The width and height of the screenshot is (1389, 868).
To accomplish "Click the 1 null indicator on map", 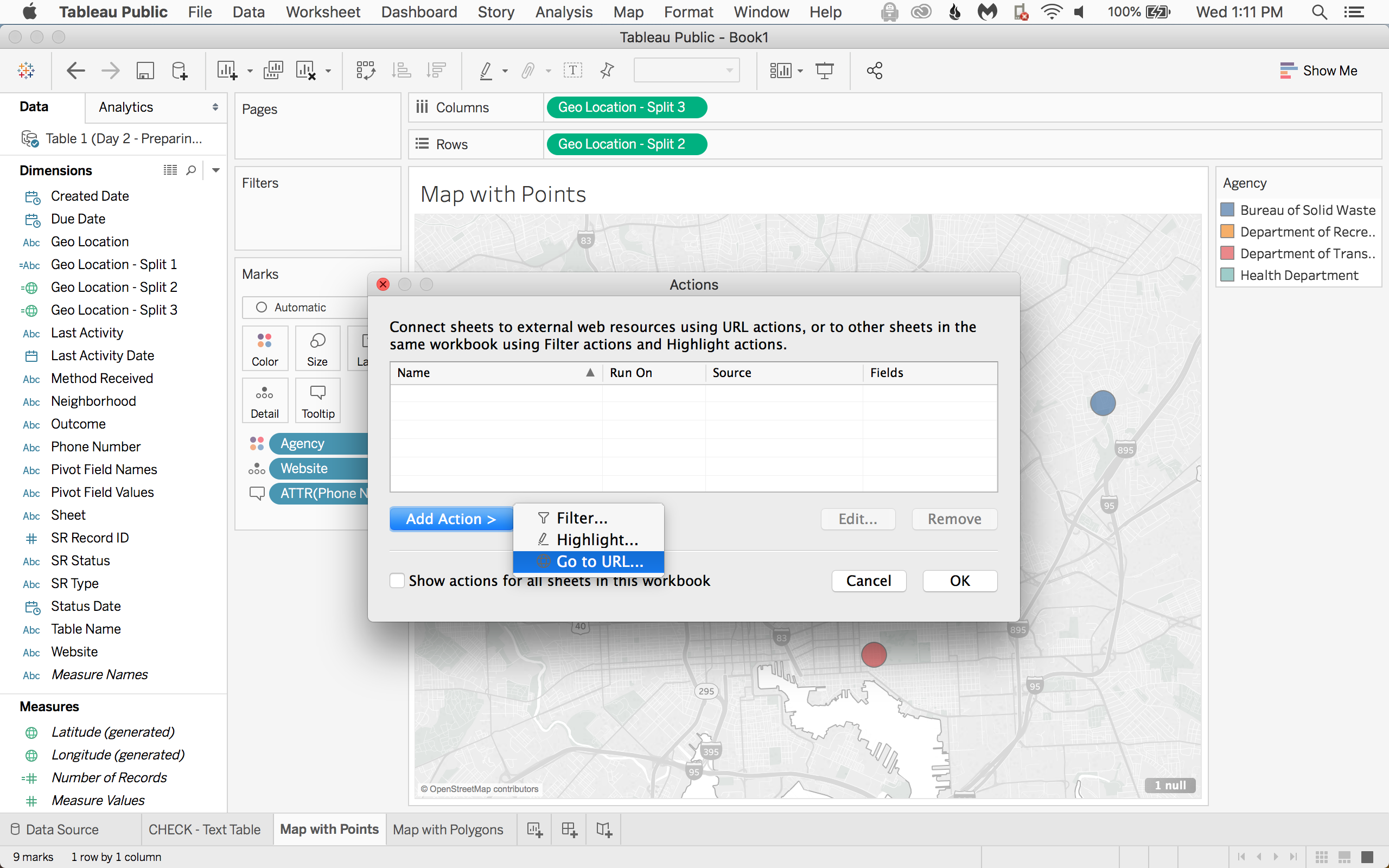I will tap(1170, 786).
